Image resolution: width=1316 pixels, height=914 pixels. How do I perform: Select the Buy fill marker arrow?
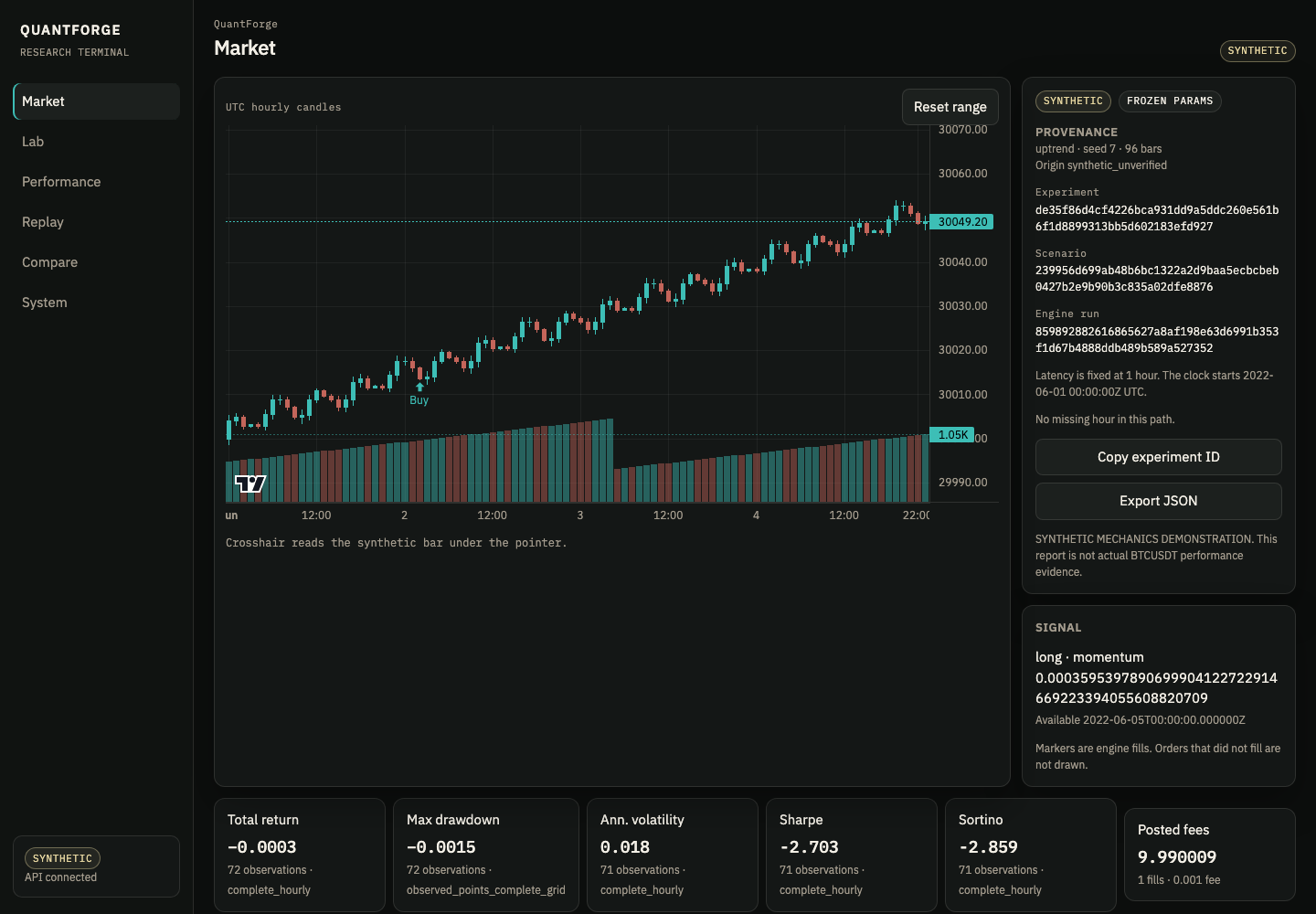click(x=419, y=388)
